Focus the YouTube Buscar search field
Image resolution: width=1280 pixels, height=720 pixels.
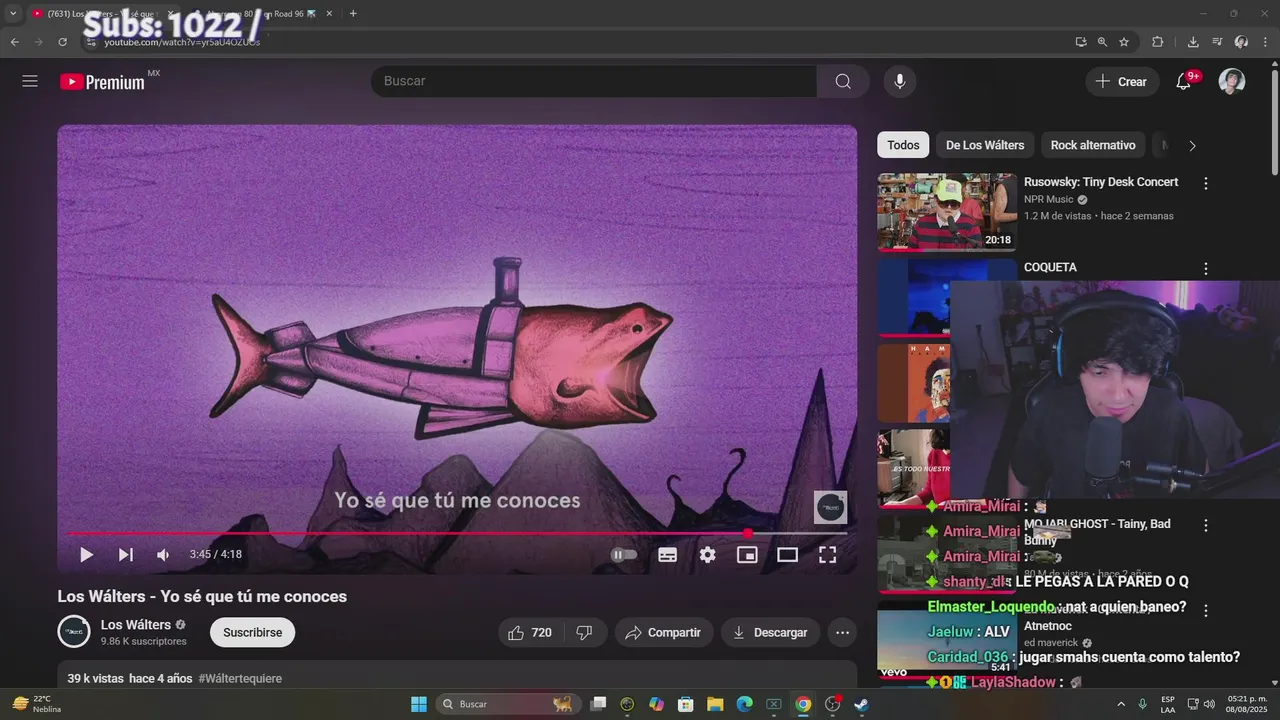point(594,81)
